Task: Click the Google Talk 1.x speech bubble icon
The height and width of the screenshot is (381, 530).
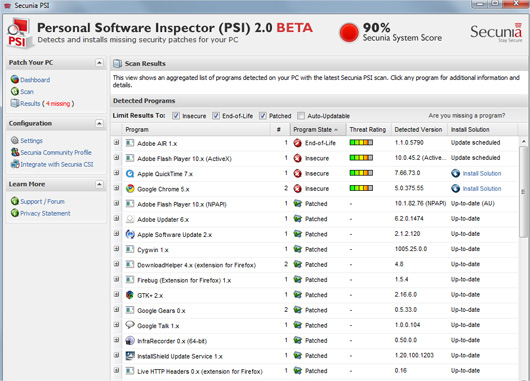Action: coord(130,325)
